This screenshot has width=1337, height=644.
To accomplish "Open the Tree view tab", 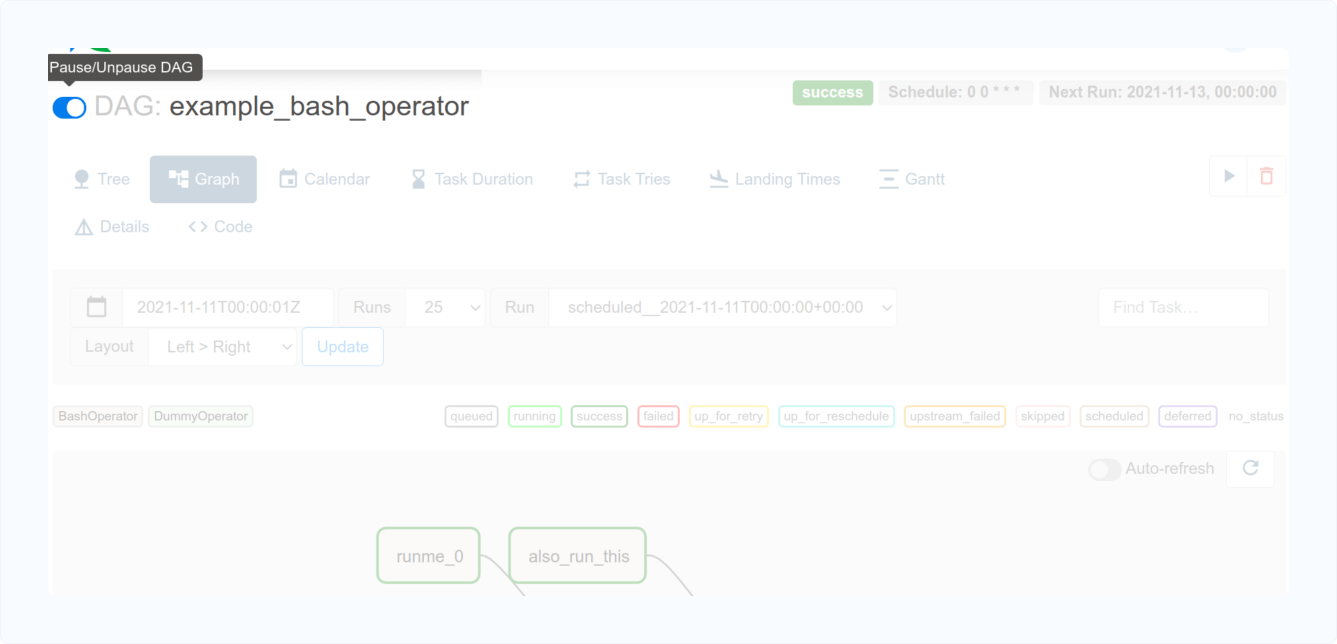I will [102, 179].
